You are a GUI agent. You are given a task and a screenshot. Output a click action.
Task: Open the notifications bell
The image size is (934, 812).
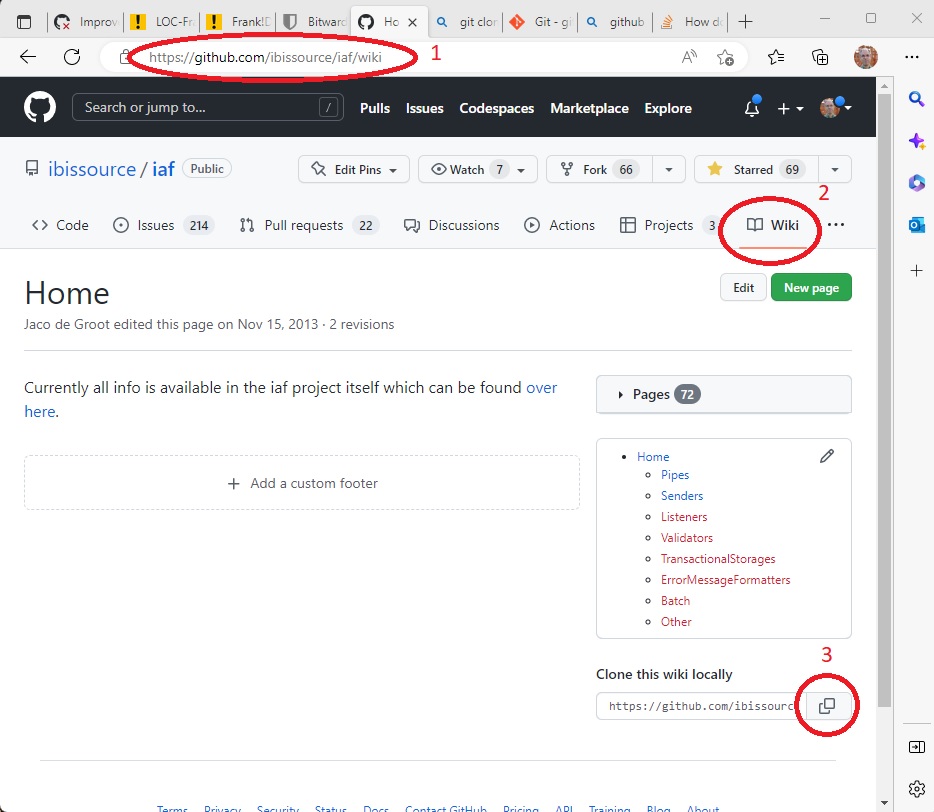tap(752, 107)
